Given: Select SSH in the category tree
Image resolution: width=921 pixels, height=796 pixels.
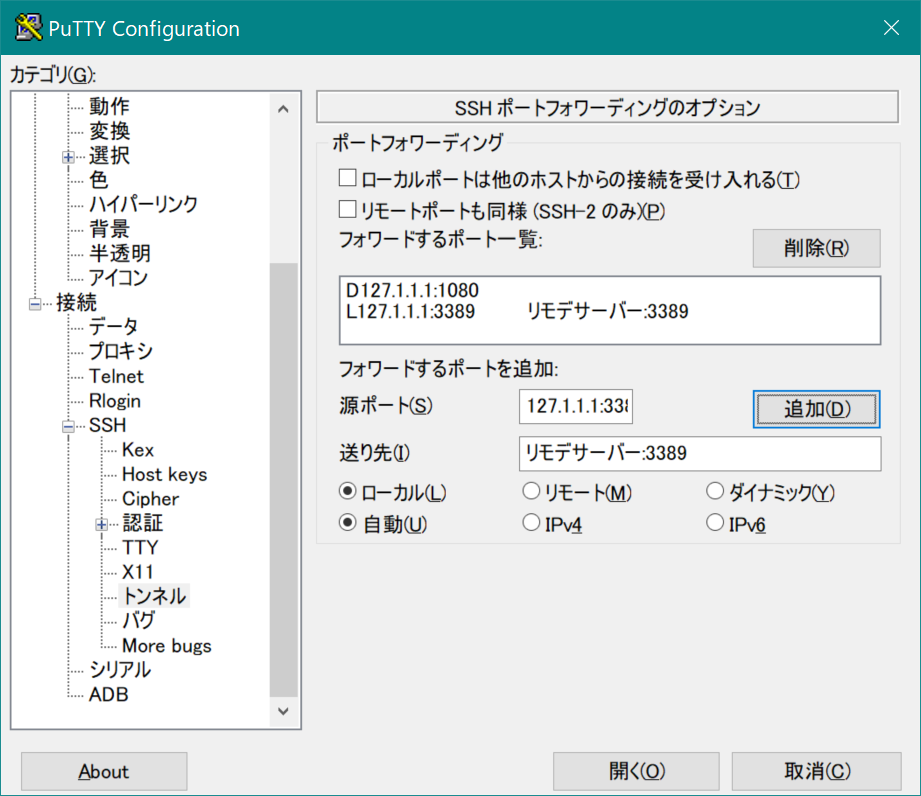Looking at the screenshot, I should point(107,425).
